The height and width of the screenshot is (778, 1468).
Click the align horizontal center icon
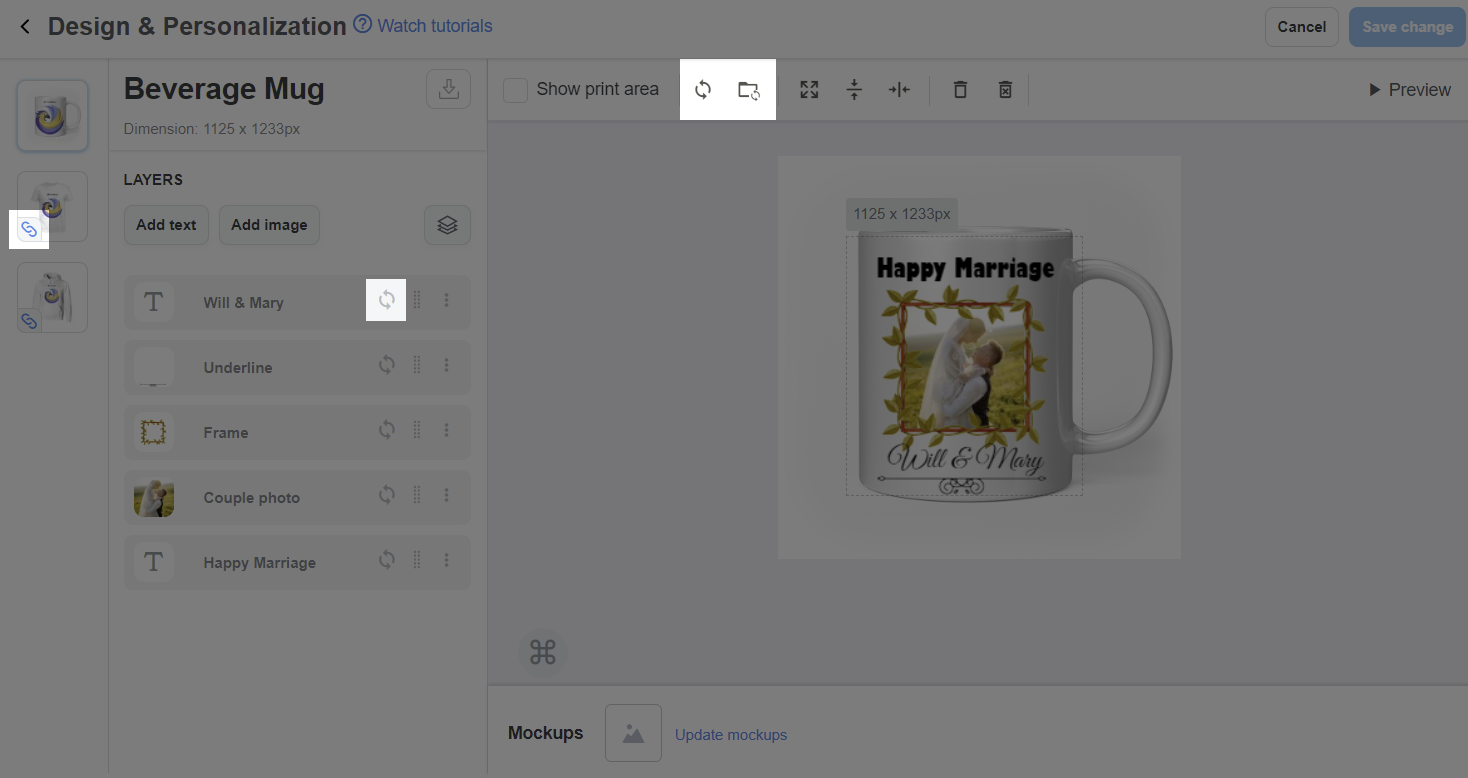pos(899,90)
